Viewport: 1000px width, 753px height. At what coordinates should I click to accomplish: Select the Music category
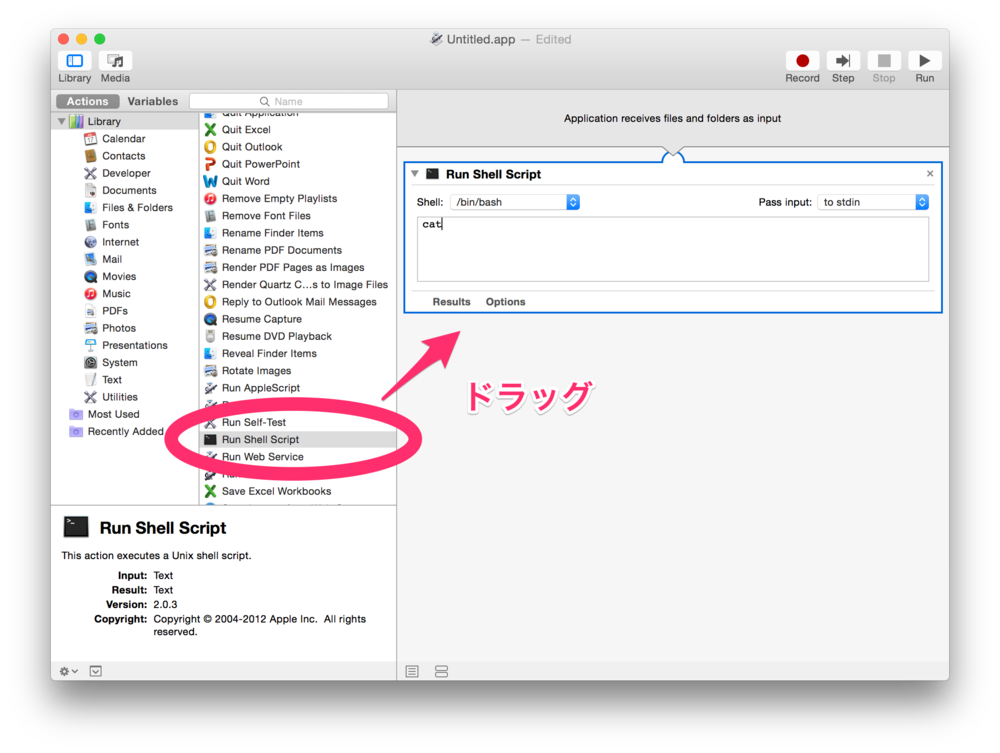(116, 293)
